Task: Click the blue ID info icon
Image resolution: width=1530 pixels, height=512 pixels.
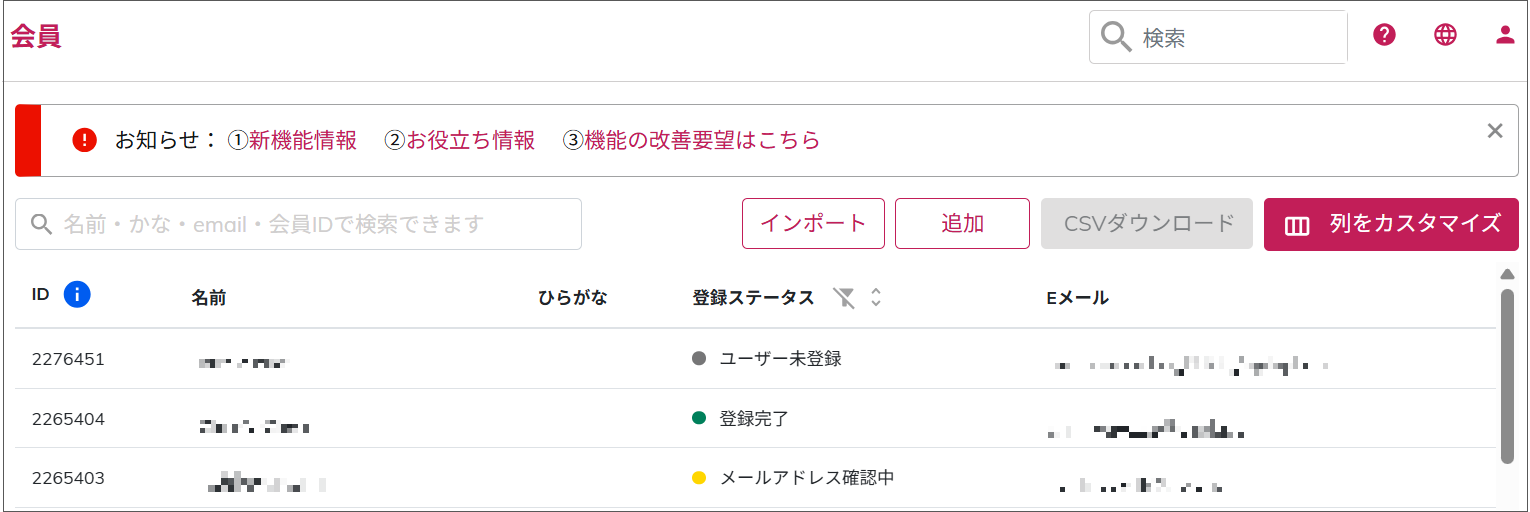Action: point(77,294)
